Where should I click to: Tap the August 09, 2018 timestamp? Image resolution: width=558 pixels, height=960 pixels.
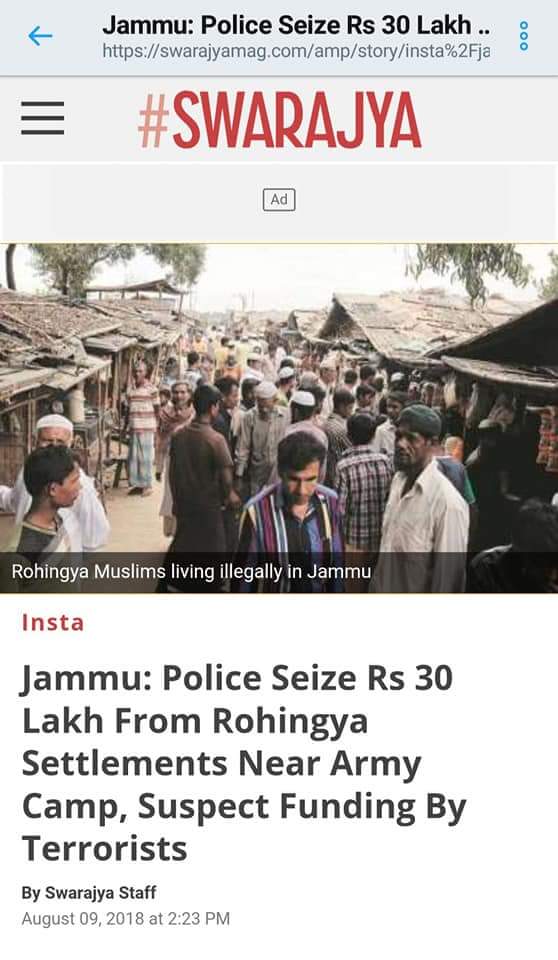tap(126, 919)
